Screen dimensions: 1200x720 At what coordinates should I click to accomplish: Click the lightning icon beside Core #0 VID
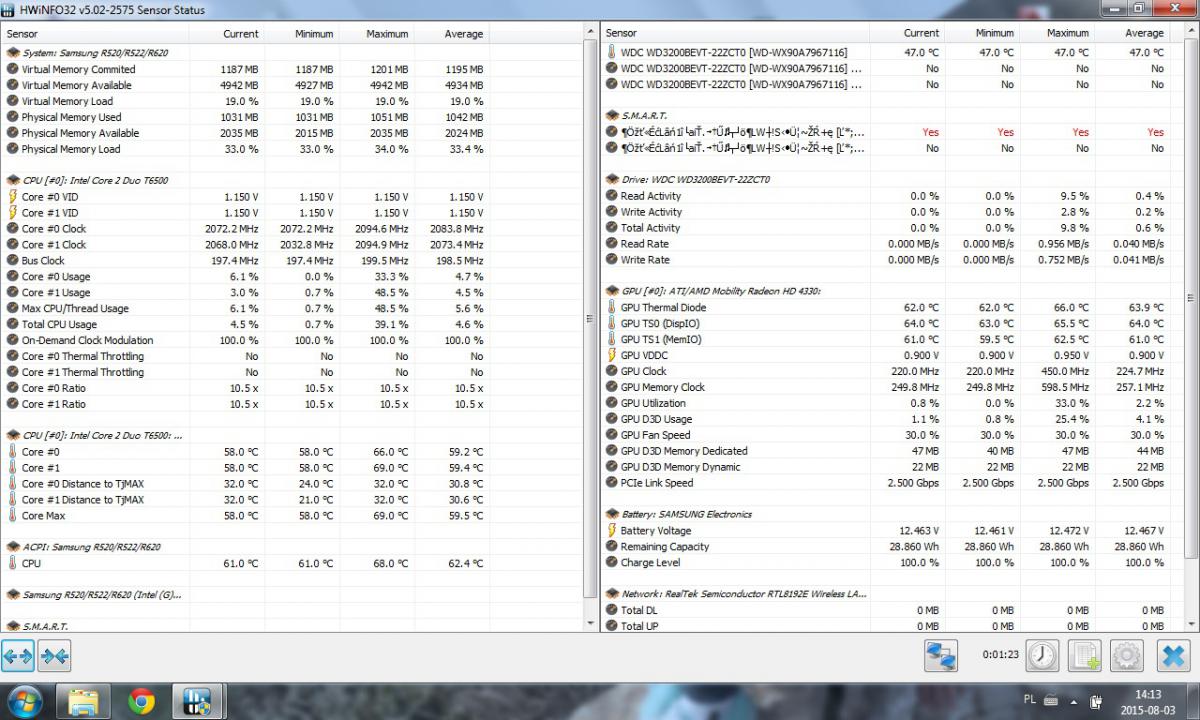point(12,197)
